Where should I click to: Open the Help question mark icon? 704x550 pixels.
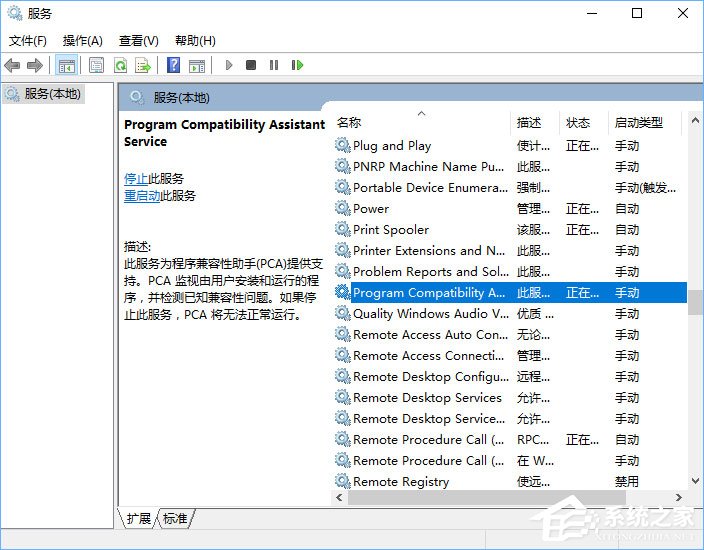coord(173,66)
